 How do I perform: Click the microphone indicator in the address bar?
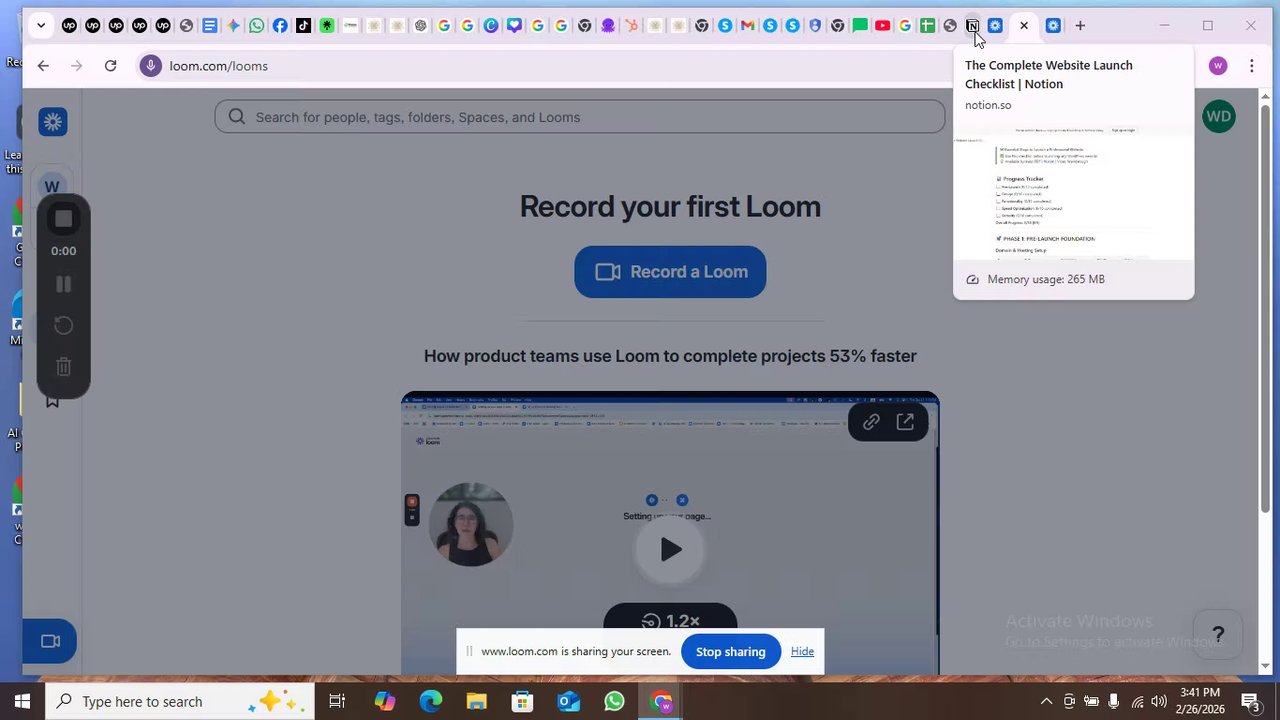tap(151, 66)
